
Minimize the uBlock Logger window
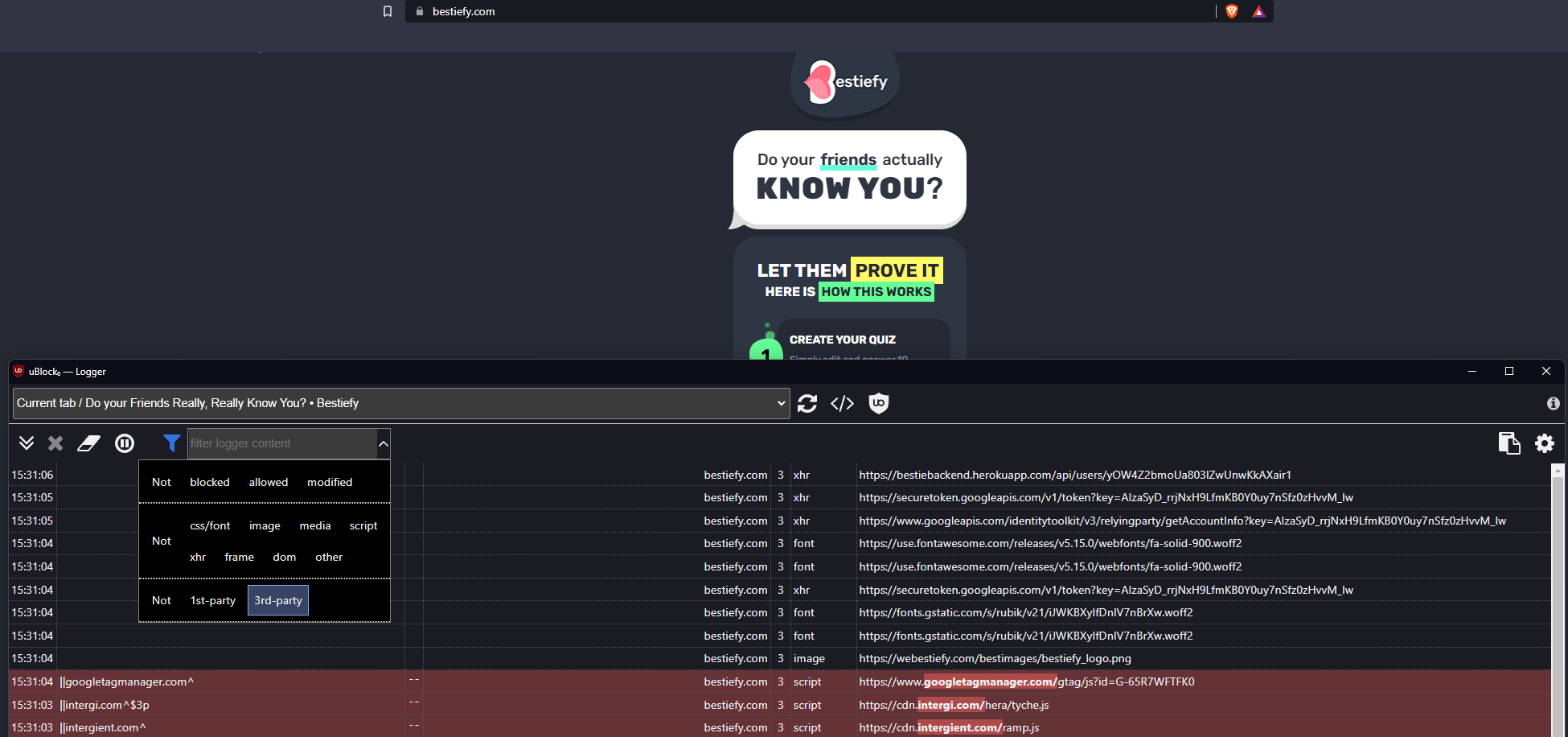point(1472,371)
